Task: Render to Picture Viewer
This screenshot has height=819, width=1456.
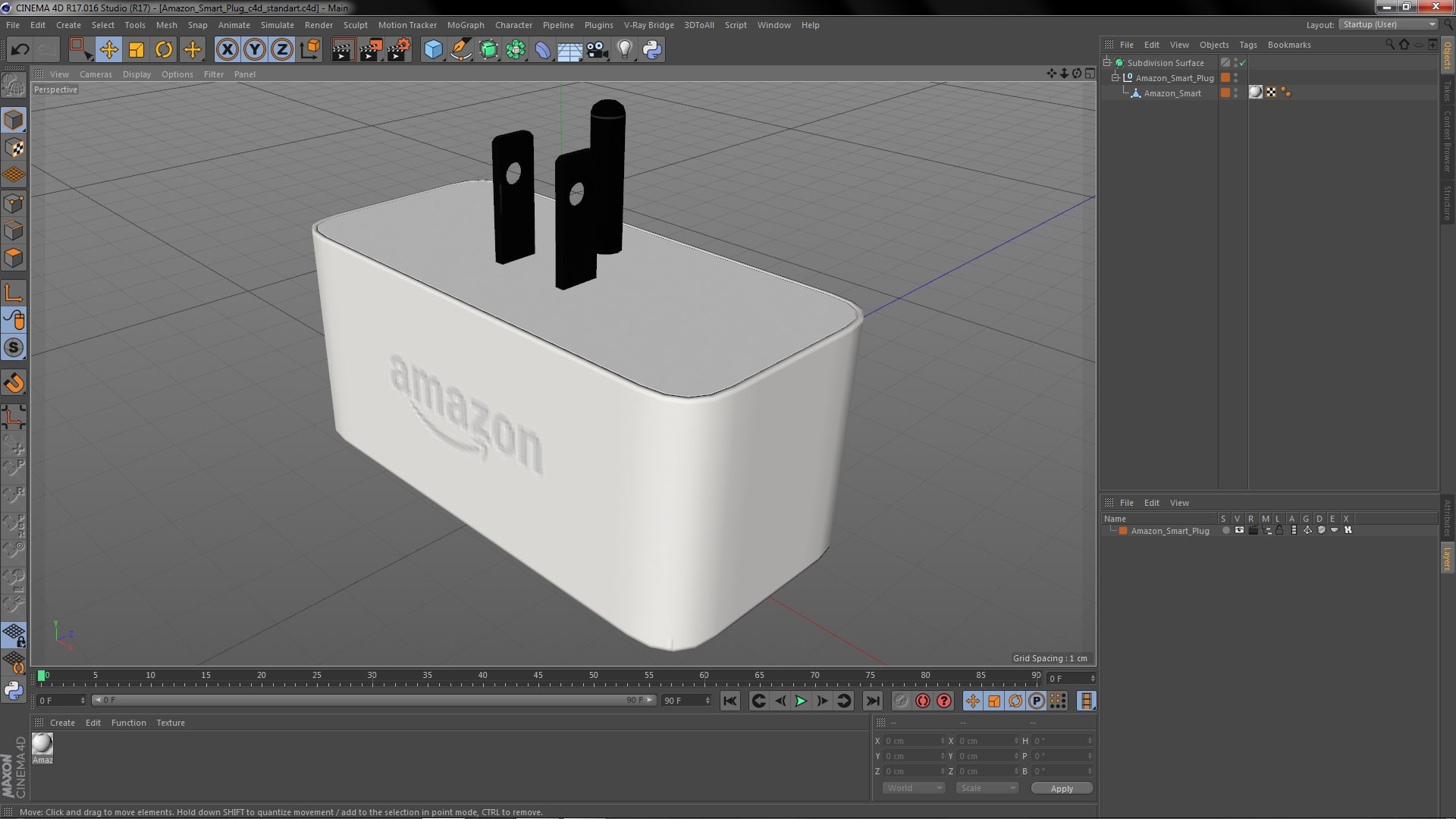Action: coord(371,50)
